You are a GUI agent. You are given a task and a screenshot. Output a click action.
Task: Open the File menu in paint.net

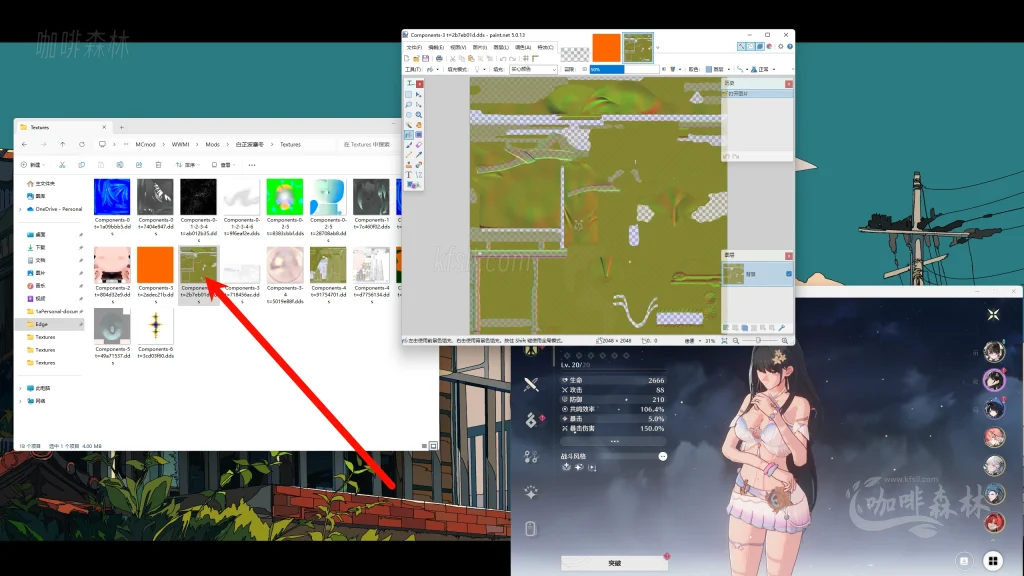(414, 47)
